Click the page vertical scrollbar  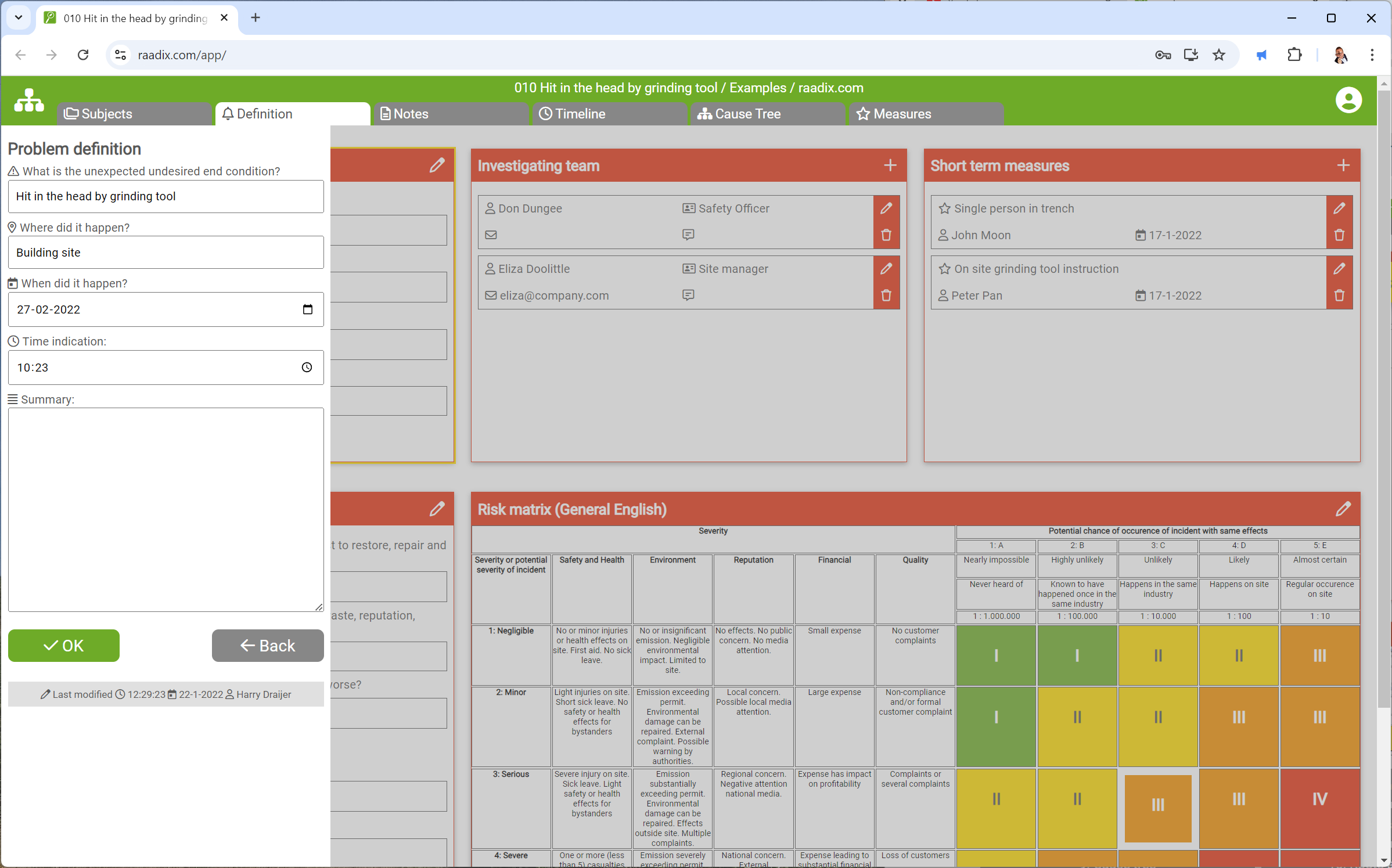click(1384, 401)
